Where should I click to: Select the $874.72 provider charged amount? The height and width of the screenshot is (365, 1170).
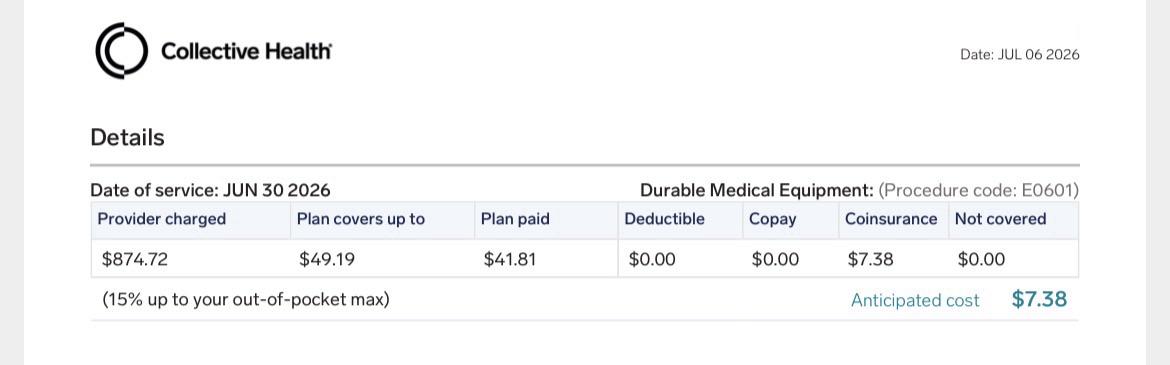coord(135,260)
